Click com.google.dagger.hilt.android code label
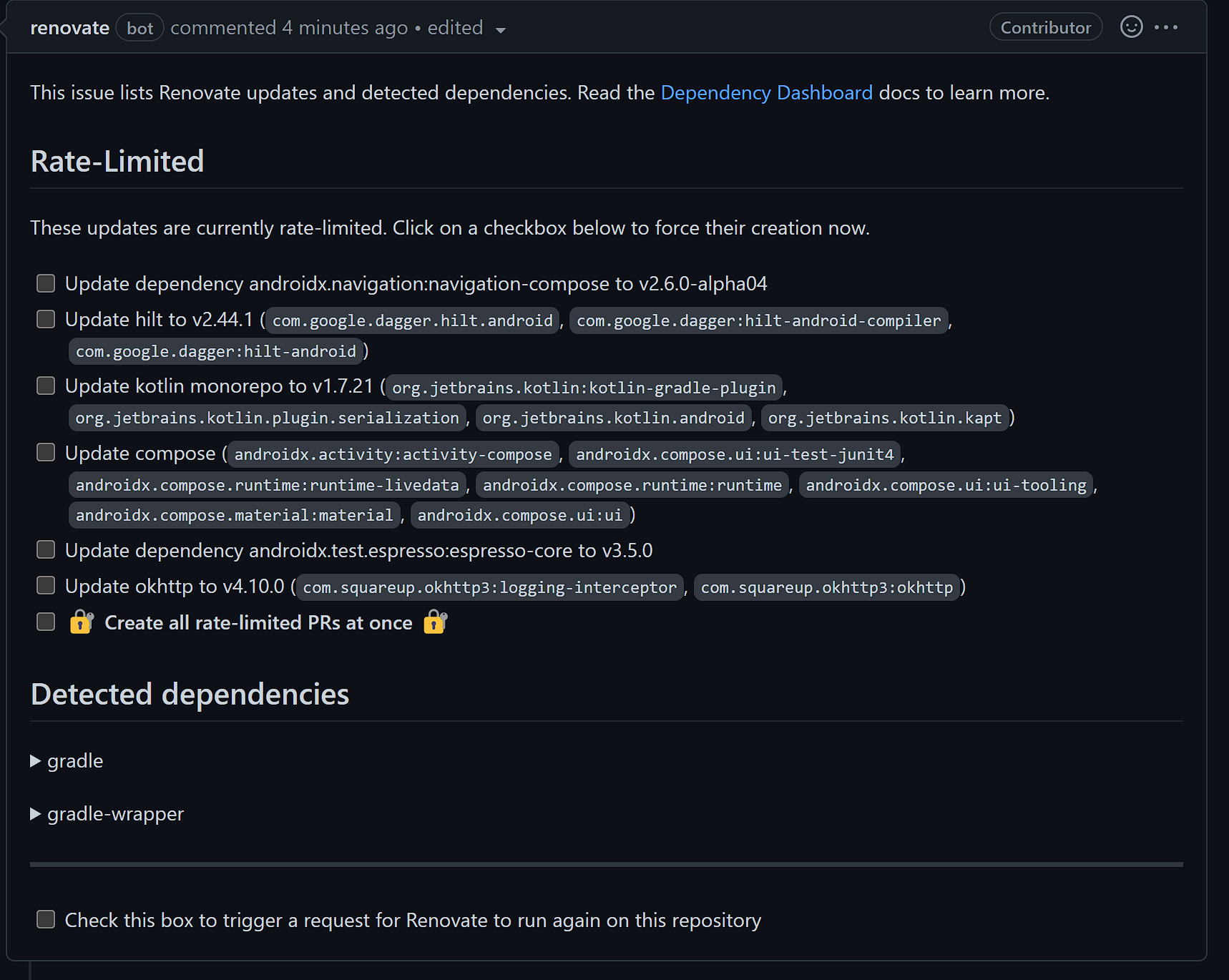The image size is (1229, 980). 413,320
